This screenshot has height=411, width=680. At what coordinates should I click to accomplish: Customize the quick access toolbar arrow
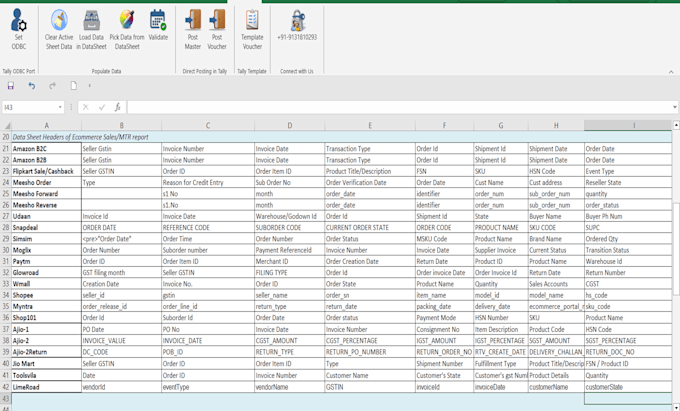(90, 86)
